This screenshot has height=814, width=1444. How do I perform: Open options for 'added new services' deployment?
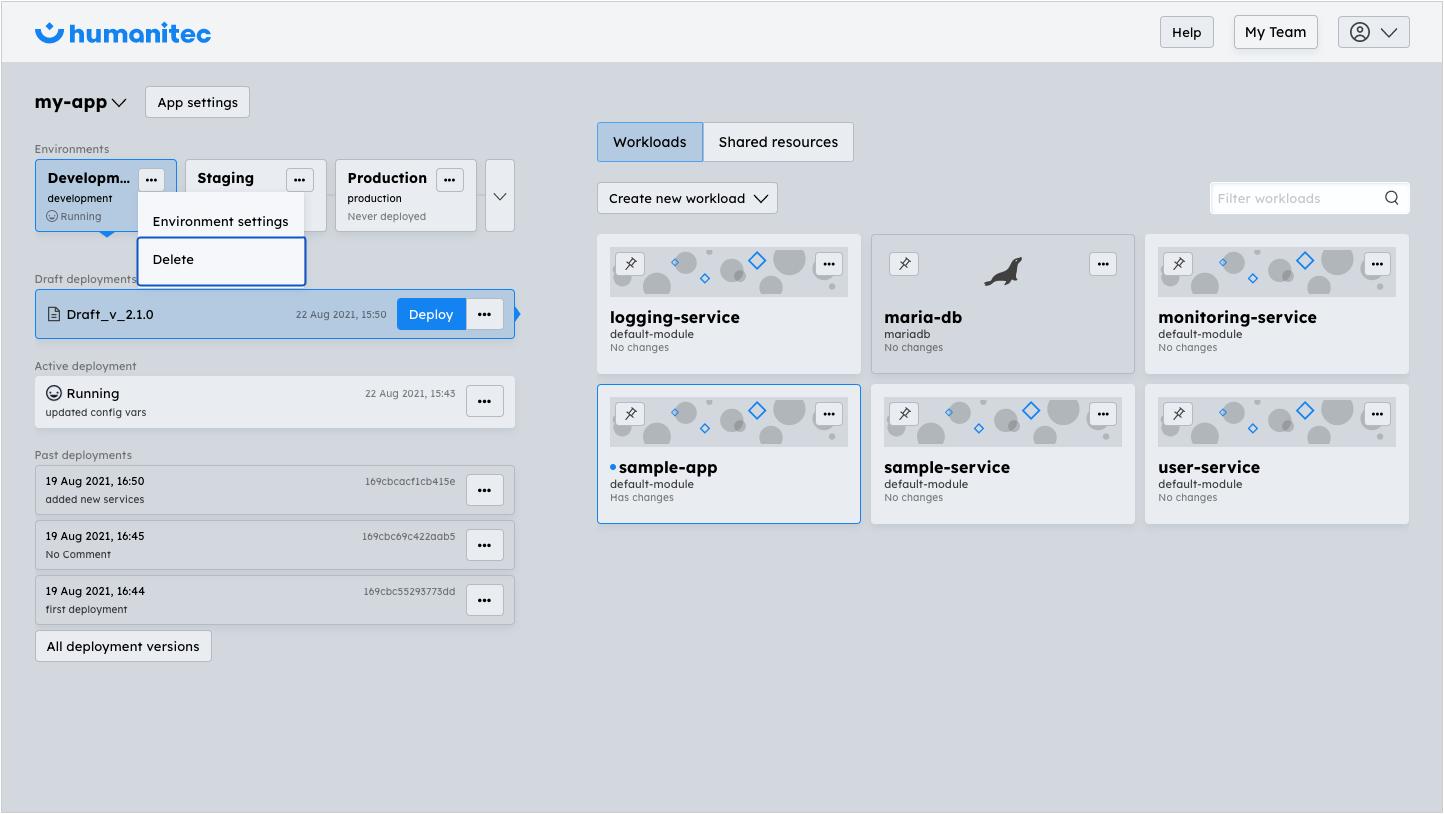pyautogui.click(x=485, y=490)
